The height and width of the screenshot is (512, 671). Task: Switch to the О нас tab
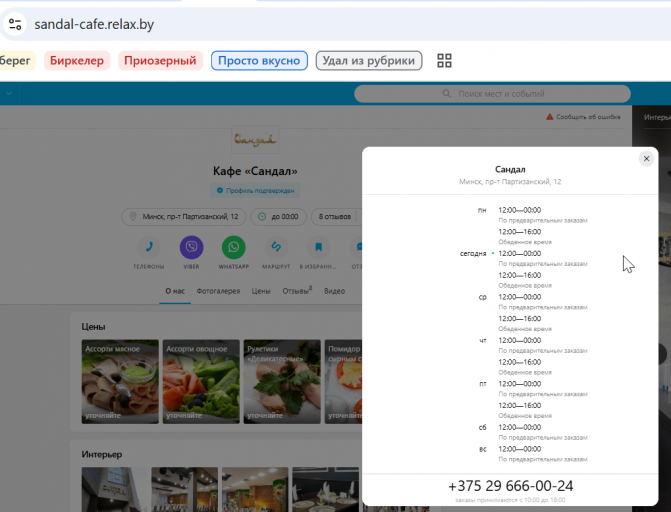[x=175, y=291]
